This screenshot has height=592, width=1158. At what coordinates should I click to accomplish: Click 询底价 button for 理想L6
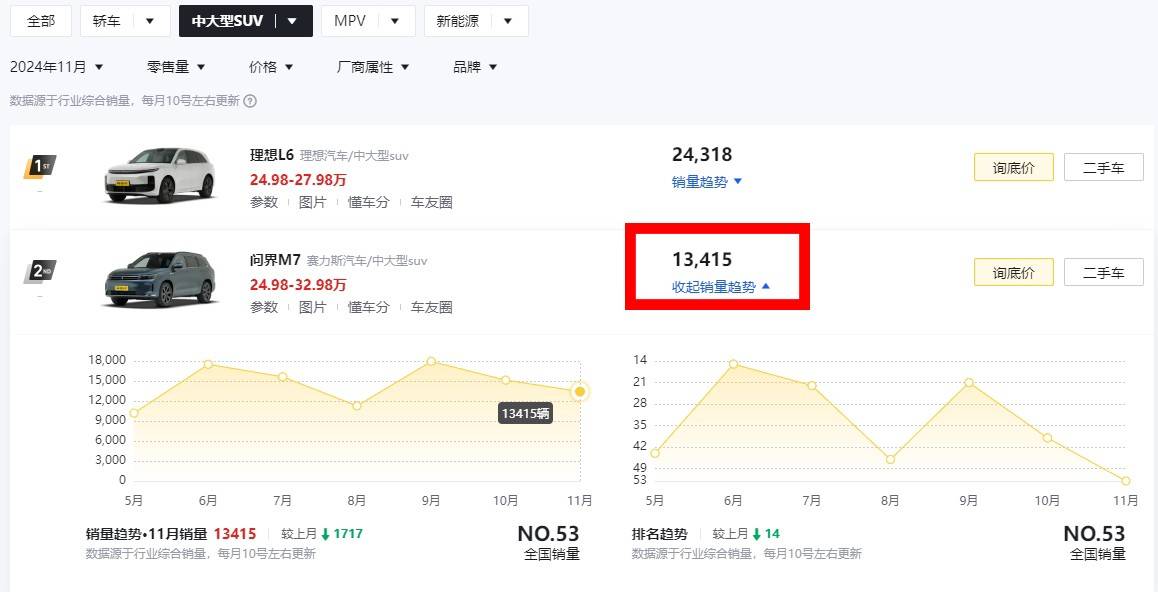(1013, 167)
